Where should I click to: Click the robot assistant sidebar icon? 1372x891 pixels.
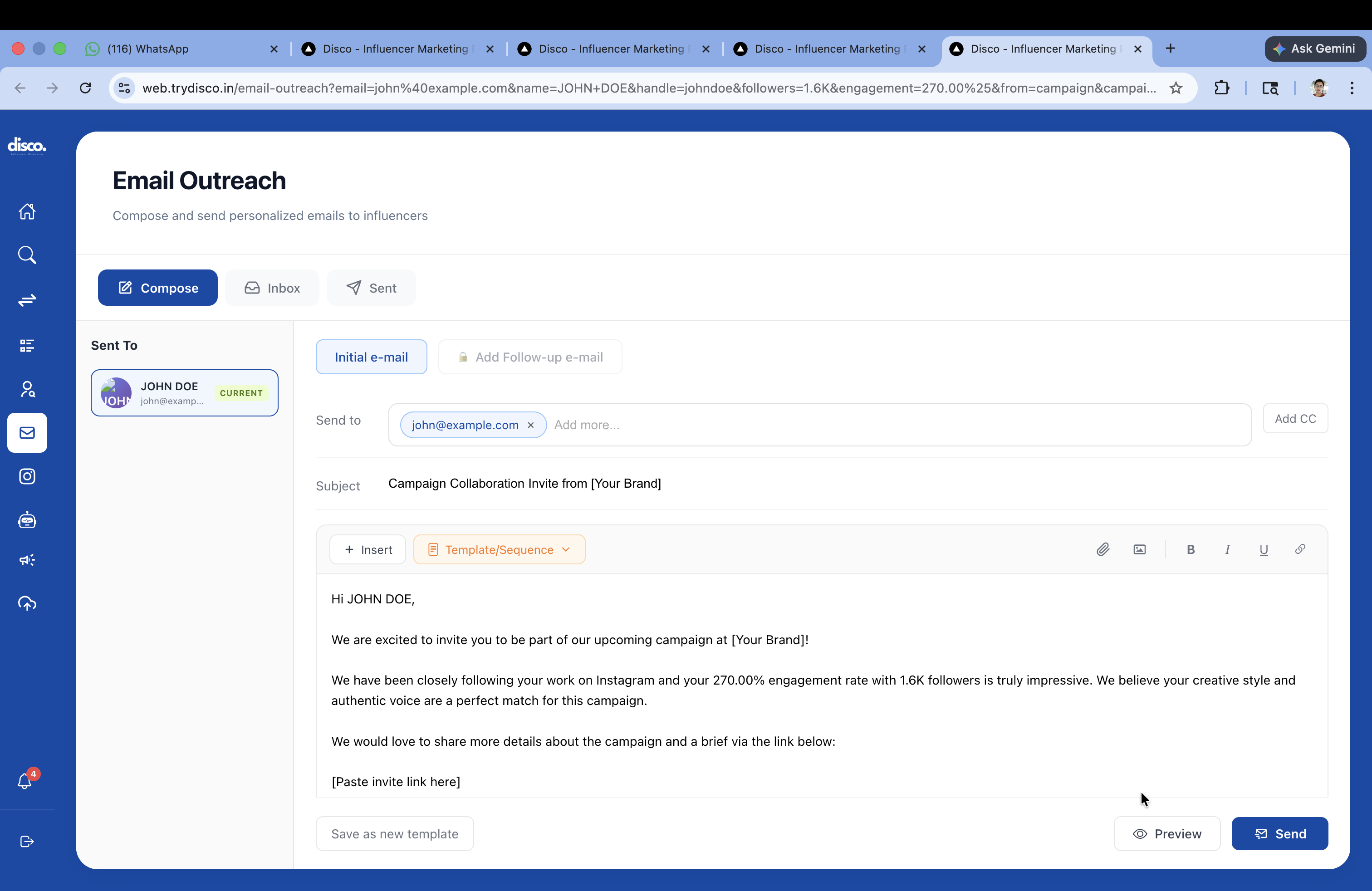[27, 520]
